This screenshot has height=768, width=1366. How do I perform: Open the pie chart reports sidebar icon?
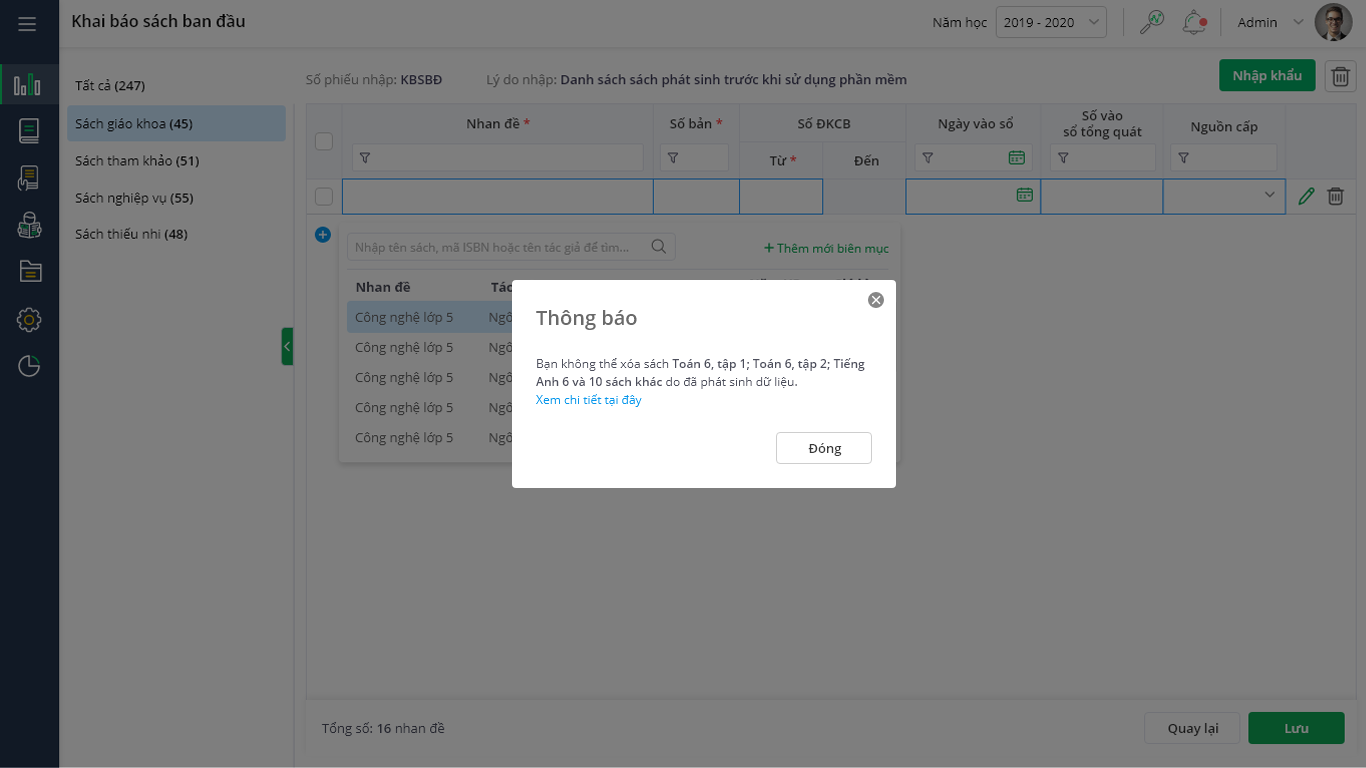click(29, 366)
